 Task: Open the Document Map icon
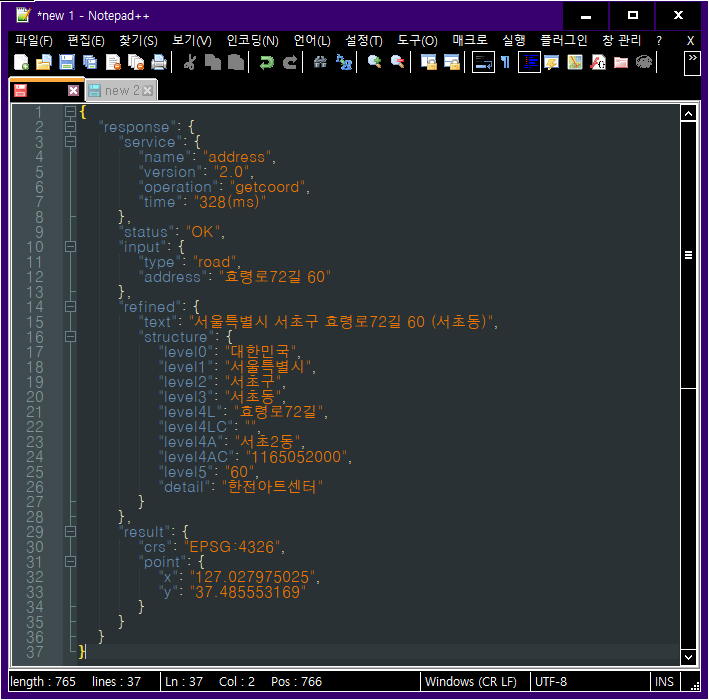[575, 62]
